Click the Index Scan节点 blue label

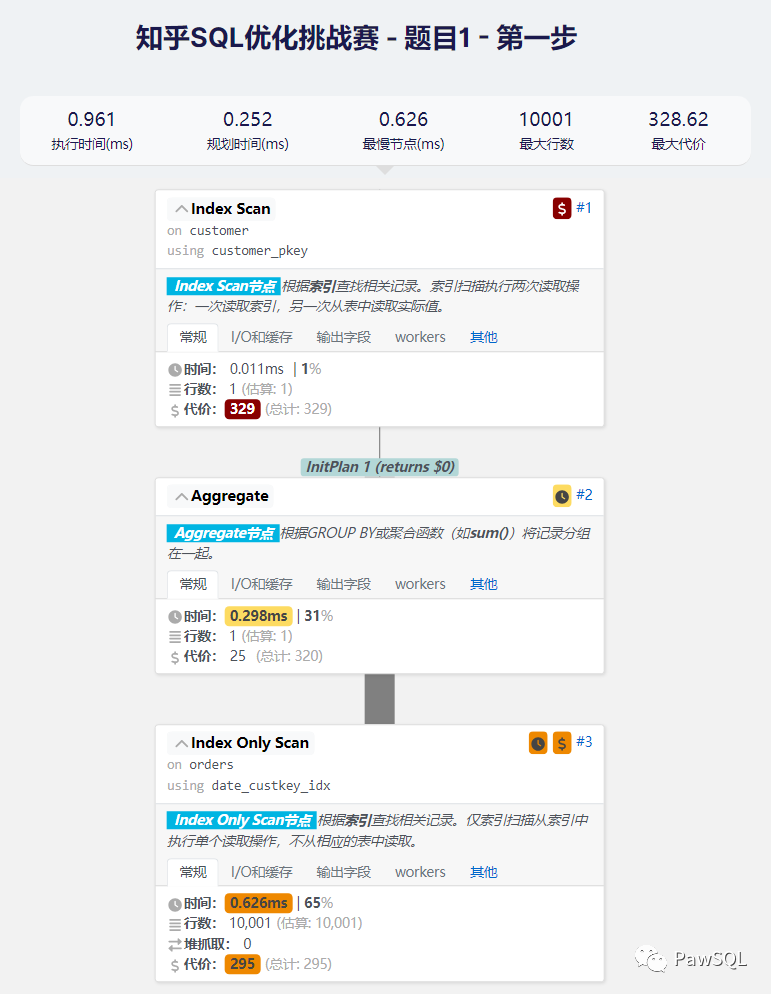coord(223,286)
